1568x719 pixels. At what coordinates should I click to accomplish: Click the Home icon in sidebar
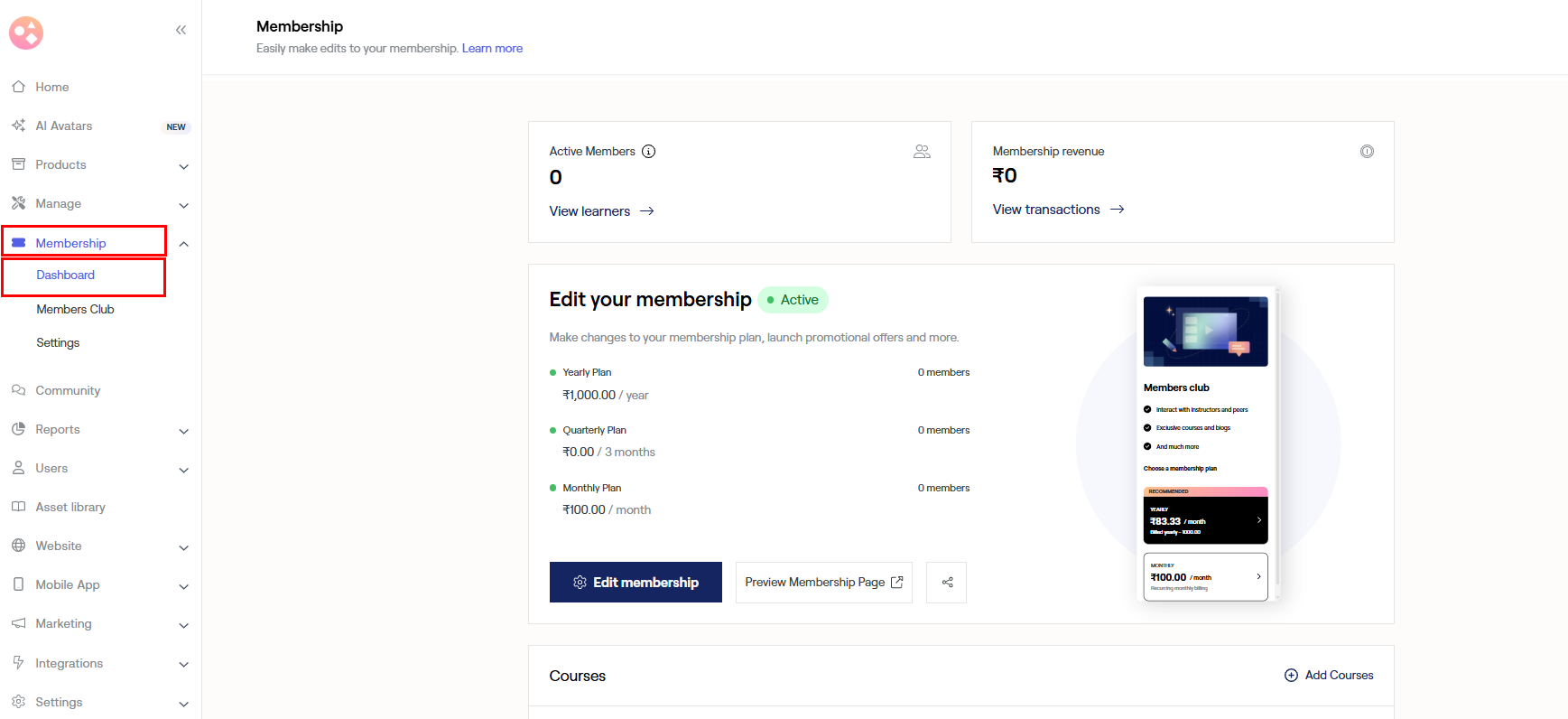pyautogui.click(x=18, y=87)
